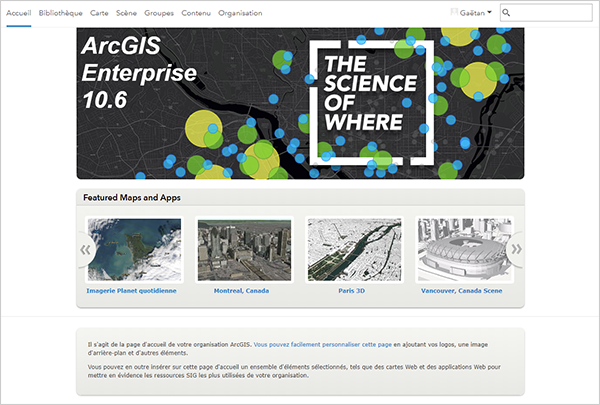Click the search magnifier icon
This screenshot has width=600, height=405.
tap(506, 13)
